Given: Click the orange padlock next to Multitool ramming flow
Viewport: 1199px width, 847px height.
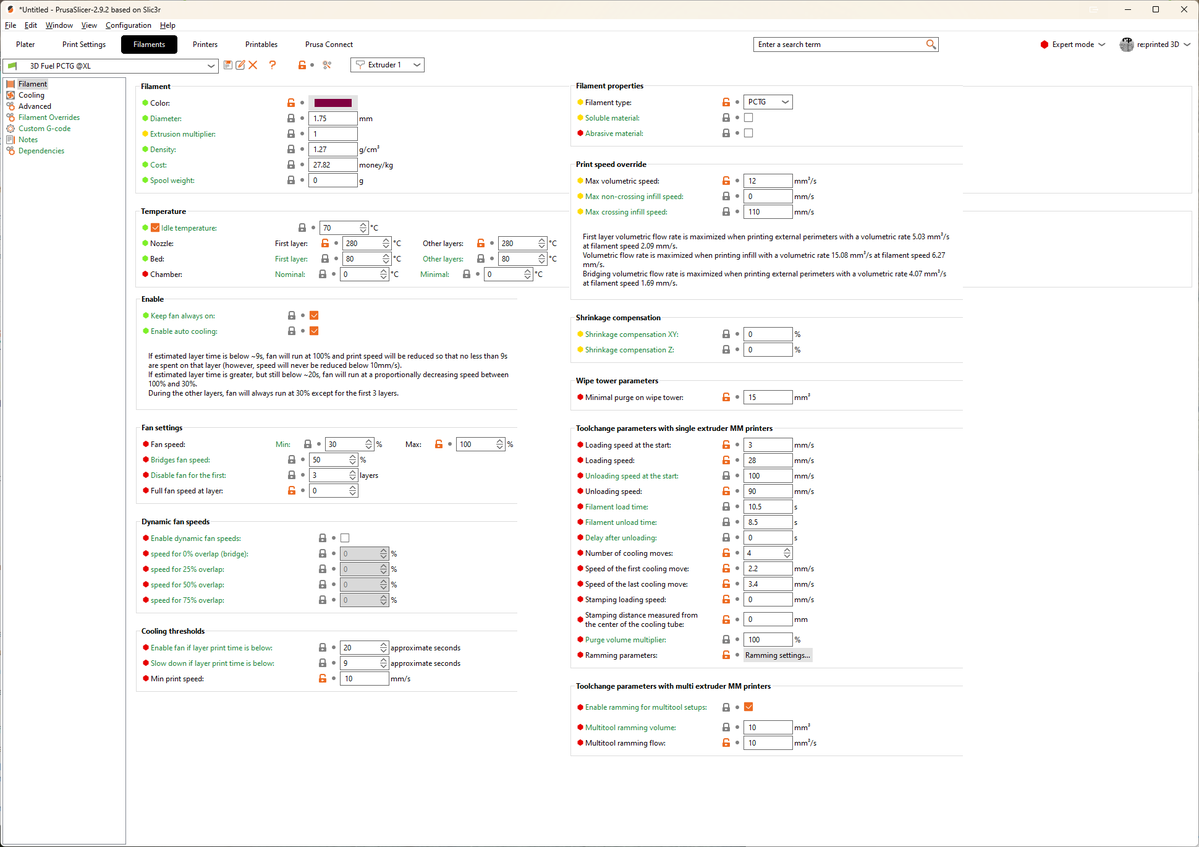Looking at the screenshot, I should [x=726, y=742].
